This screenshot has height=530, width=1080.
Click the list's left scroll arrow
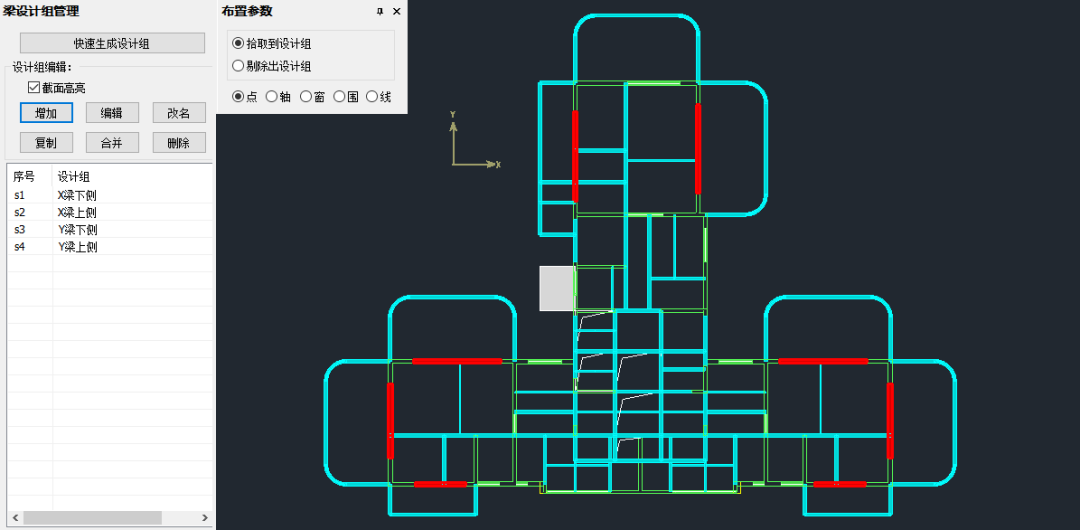point(14,518)
